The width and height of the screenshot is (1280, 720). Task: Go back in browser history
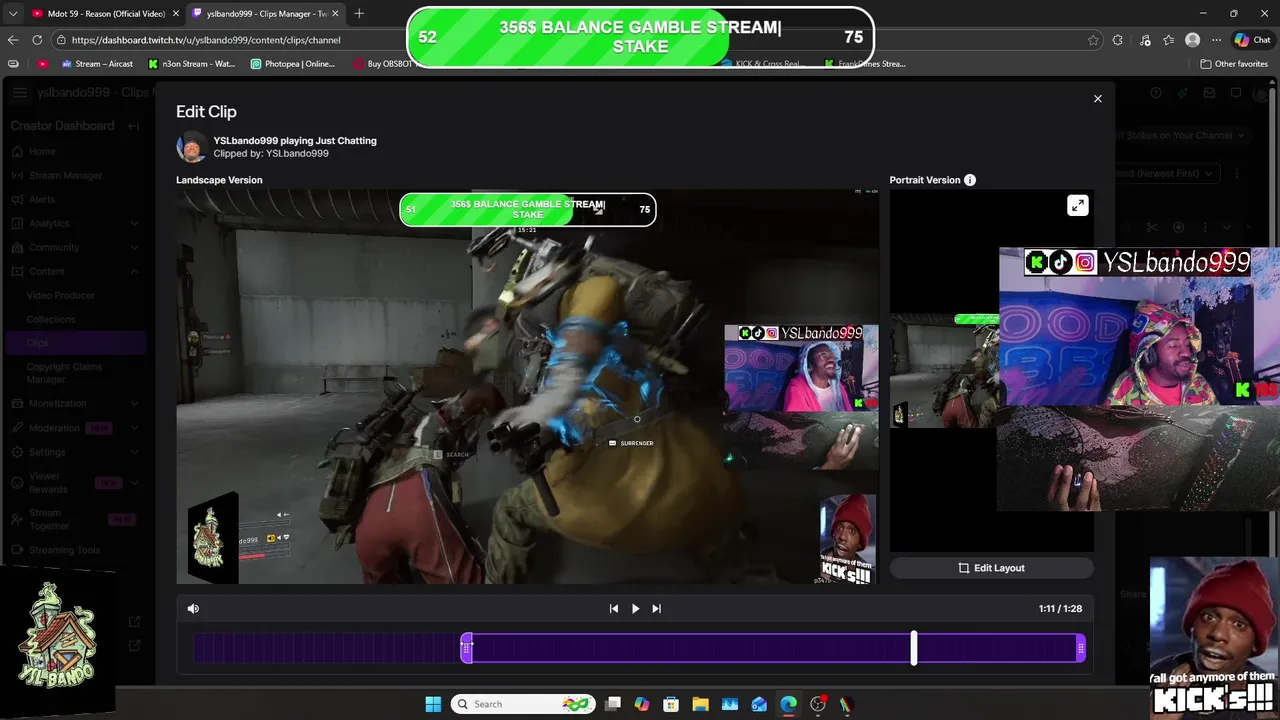coord(13,40)
